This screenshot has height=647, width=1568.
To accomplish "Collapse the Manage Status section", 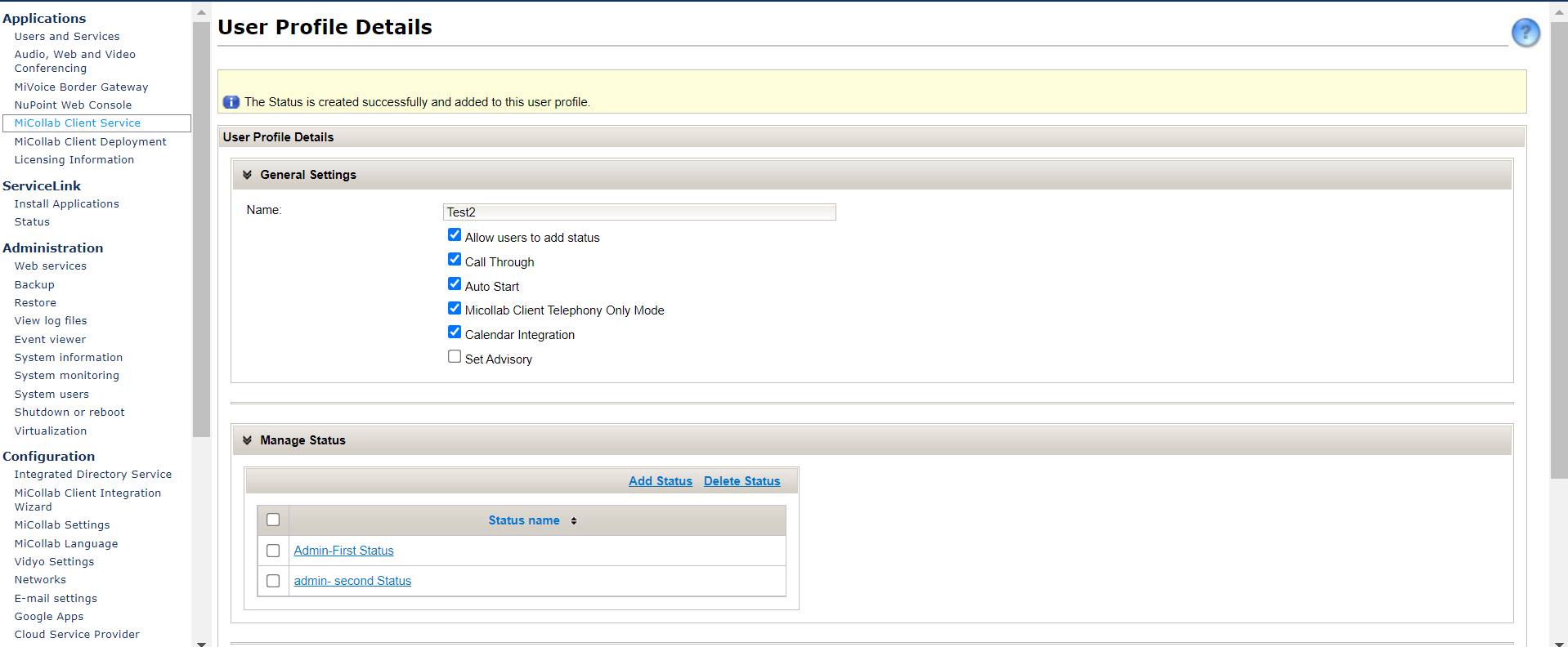I will pos(247,440).
